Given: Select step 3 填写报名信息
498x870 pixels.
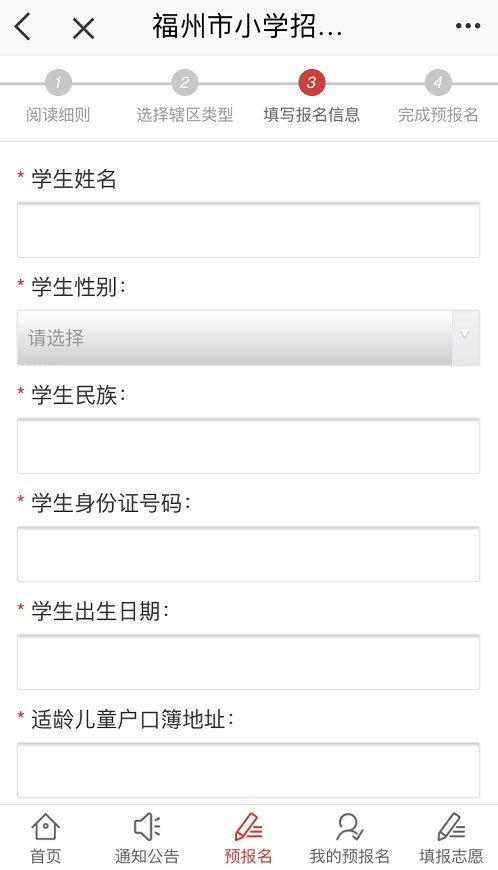Looking at the screenshot, I should 311,98.
